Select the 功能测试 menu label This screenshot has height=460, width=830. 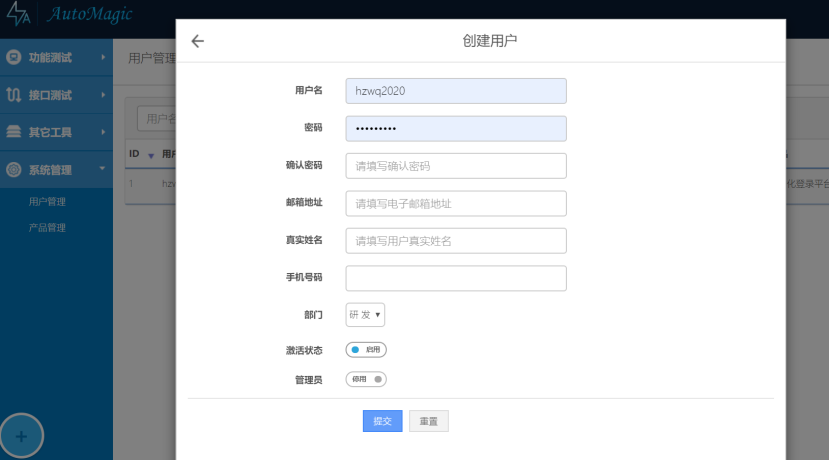50,58
